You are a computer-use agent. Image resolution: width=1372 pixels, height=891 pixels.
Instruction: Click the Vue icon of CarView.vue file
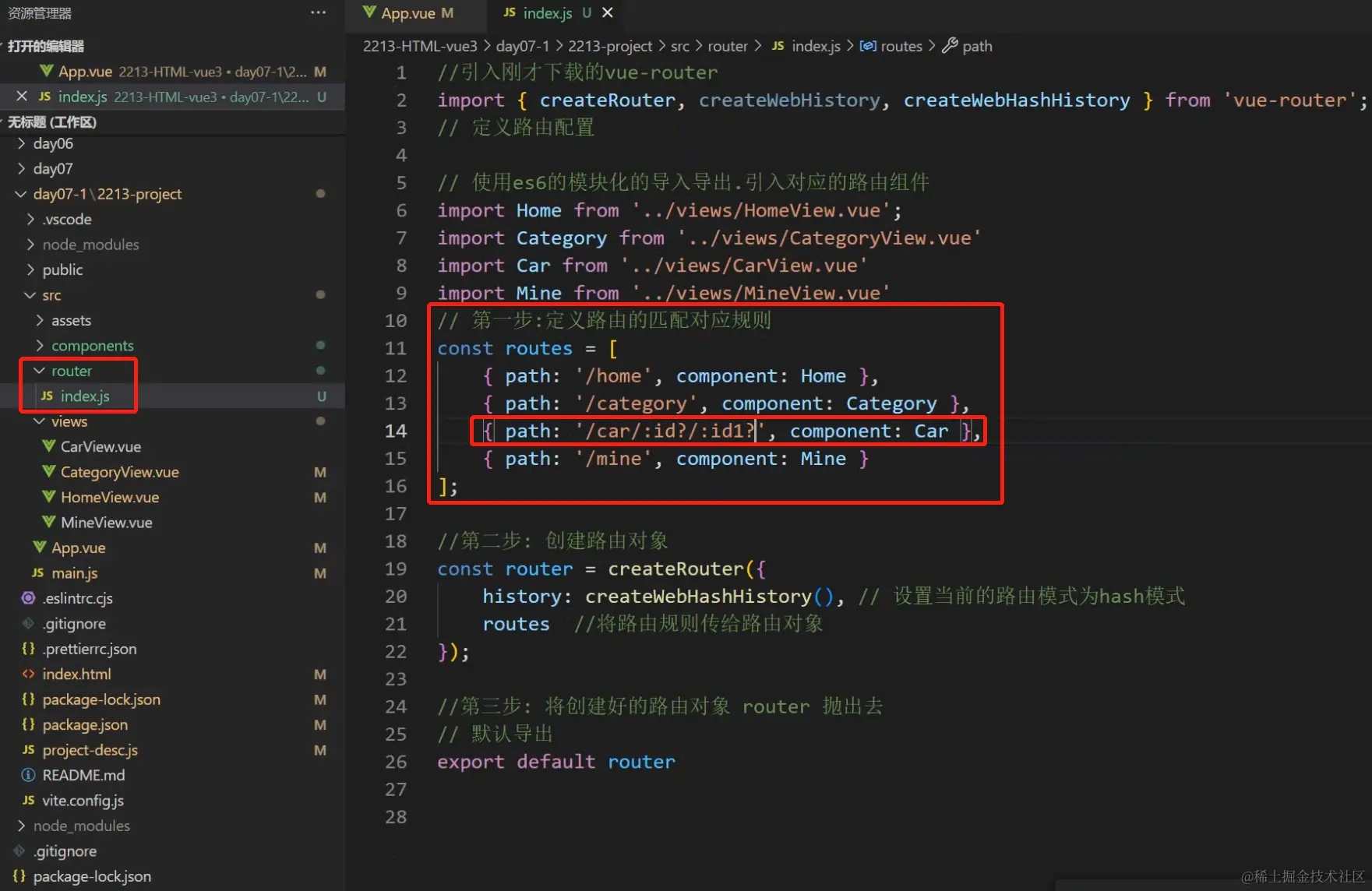coord(48,446)
